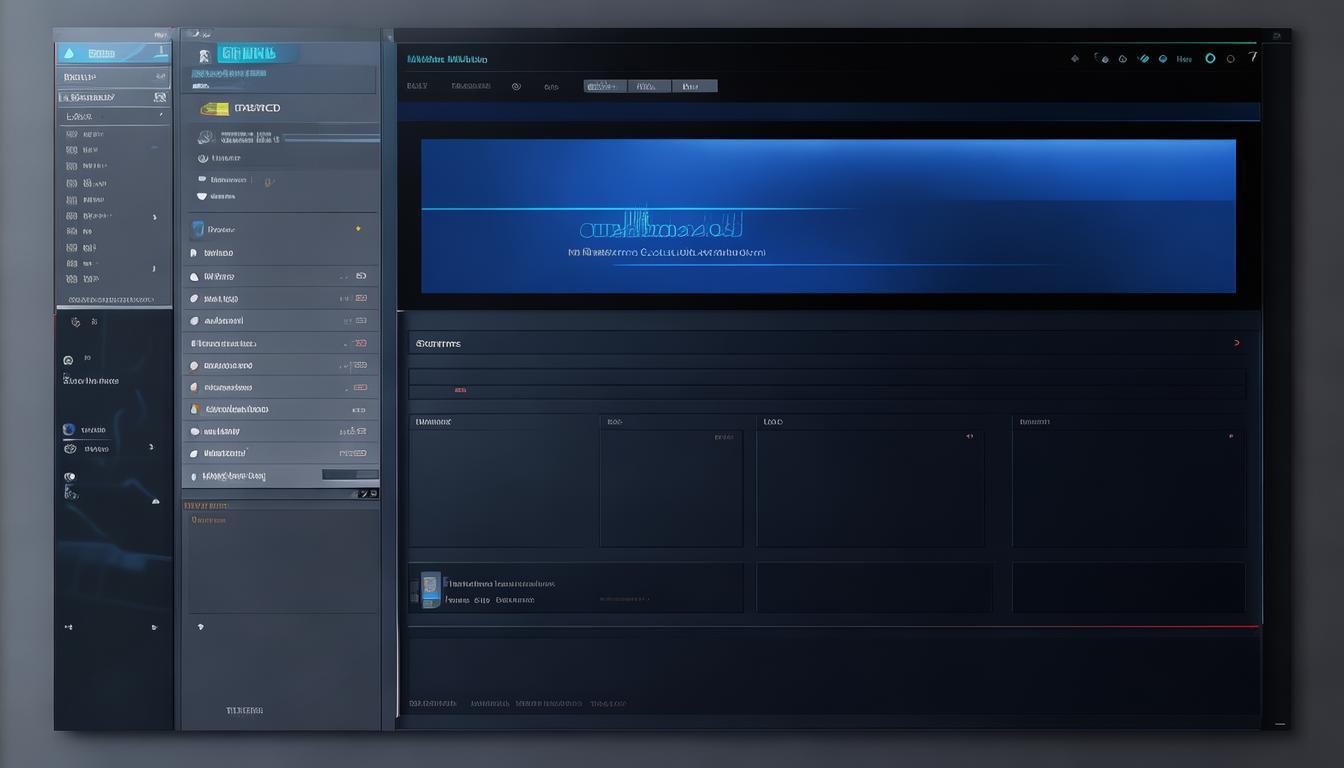Click the yellow card icon in the middle panel
This screenshot has height=768, width=1344.
214,108
